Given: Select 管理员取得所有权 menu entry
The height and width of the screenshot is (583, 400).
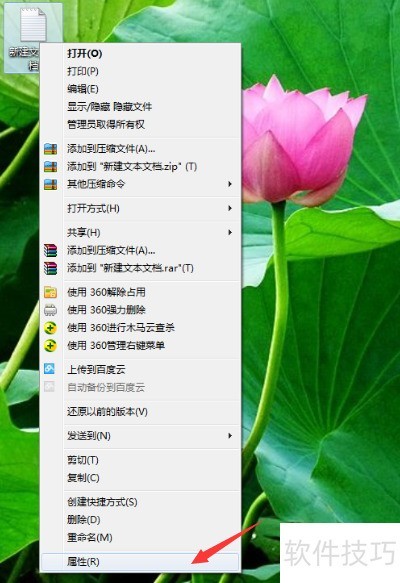Looking at the screenshot, I should 140,125.
